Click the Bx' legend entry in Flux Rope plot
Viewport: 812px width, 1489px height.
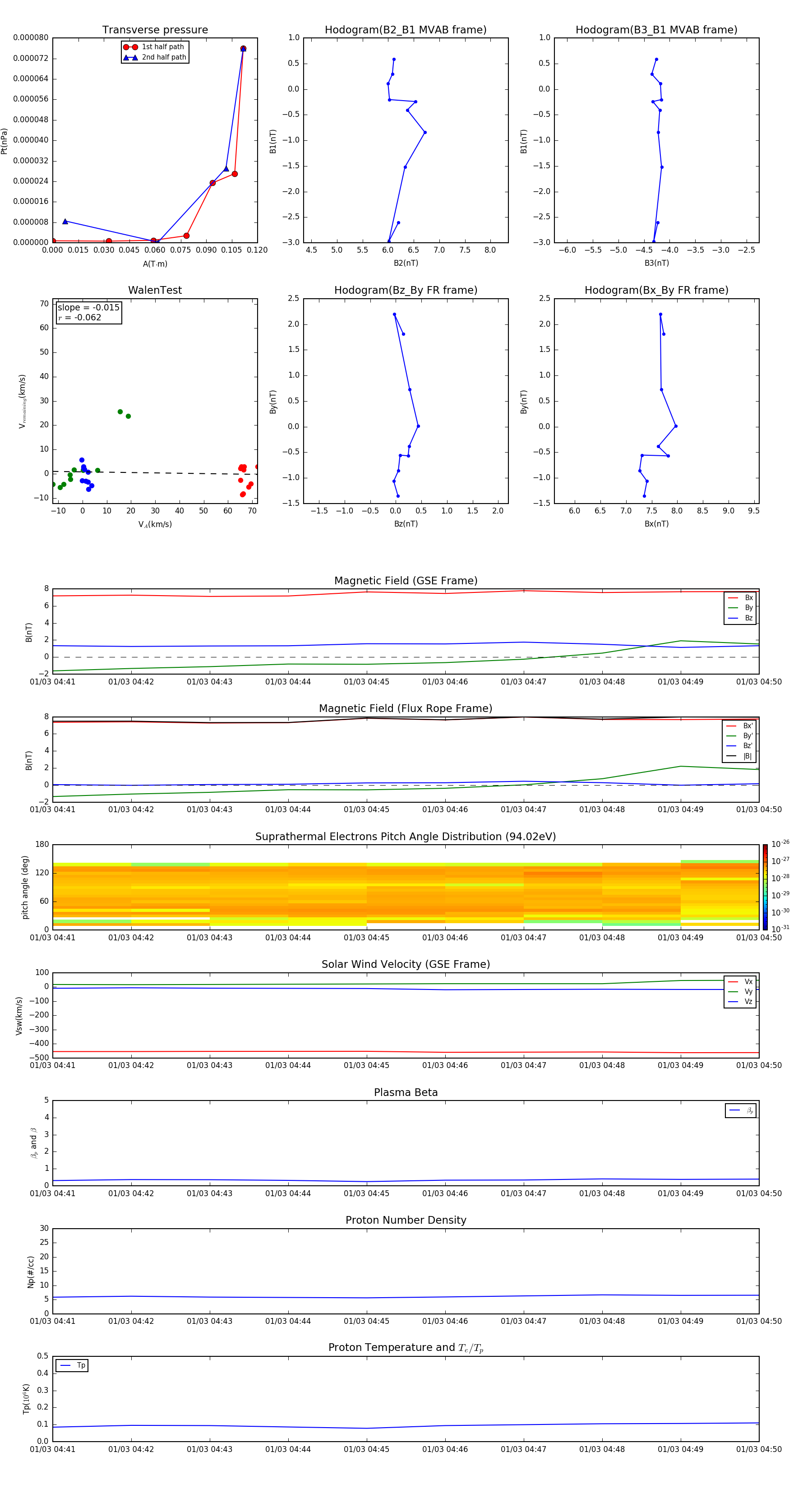point(739,726)
